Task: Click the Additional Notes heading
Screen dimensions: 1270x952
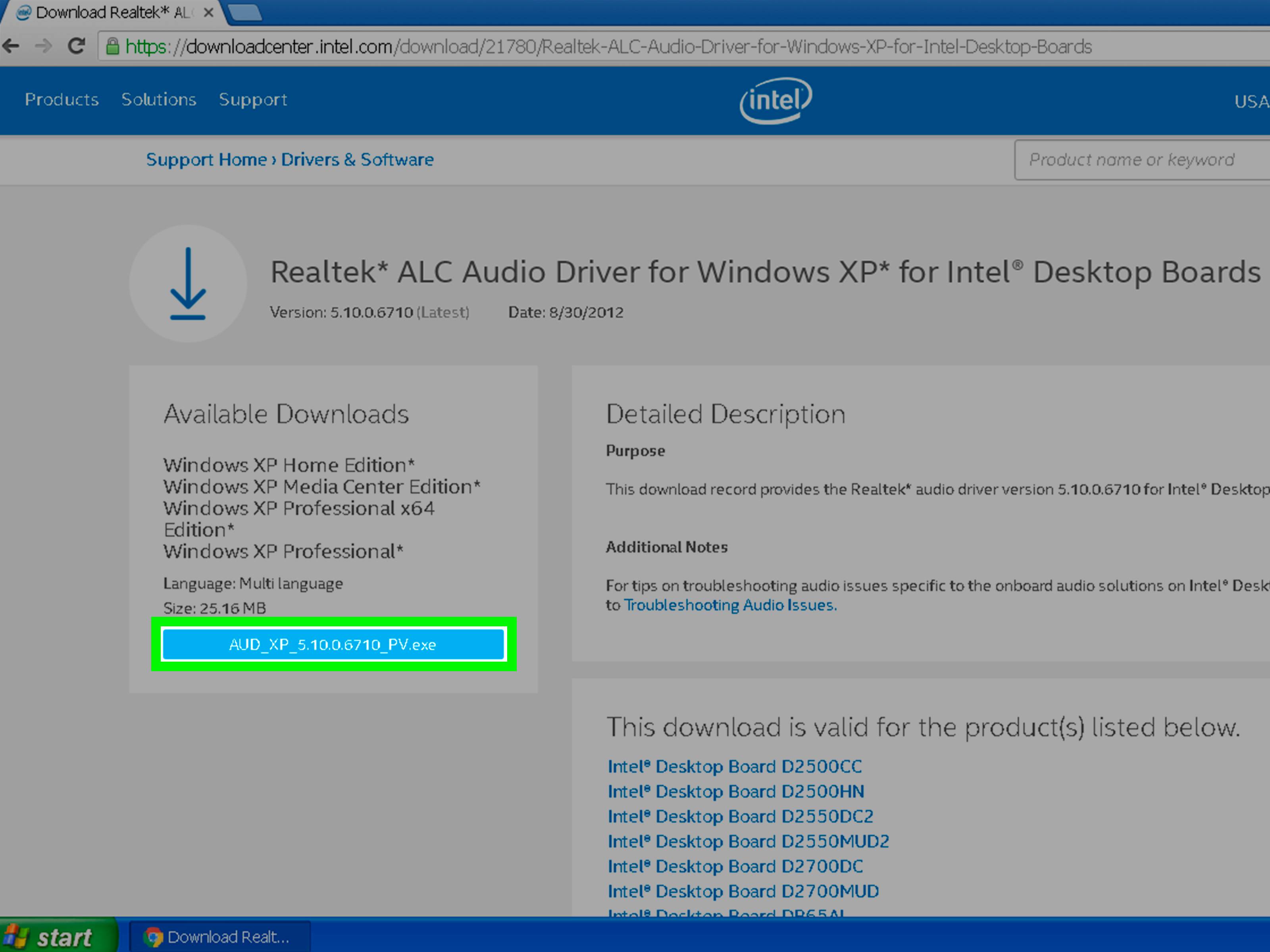Action: (667, 547)
